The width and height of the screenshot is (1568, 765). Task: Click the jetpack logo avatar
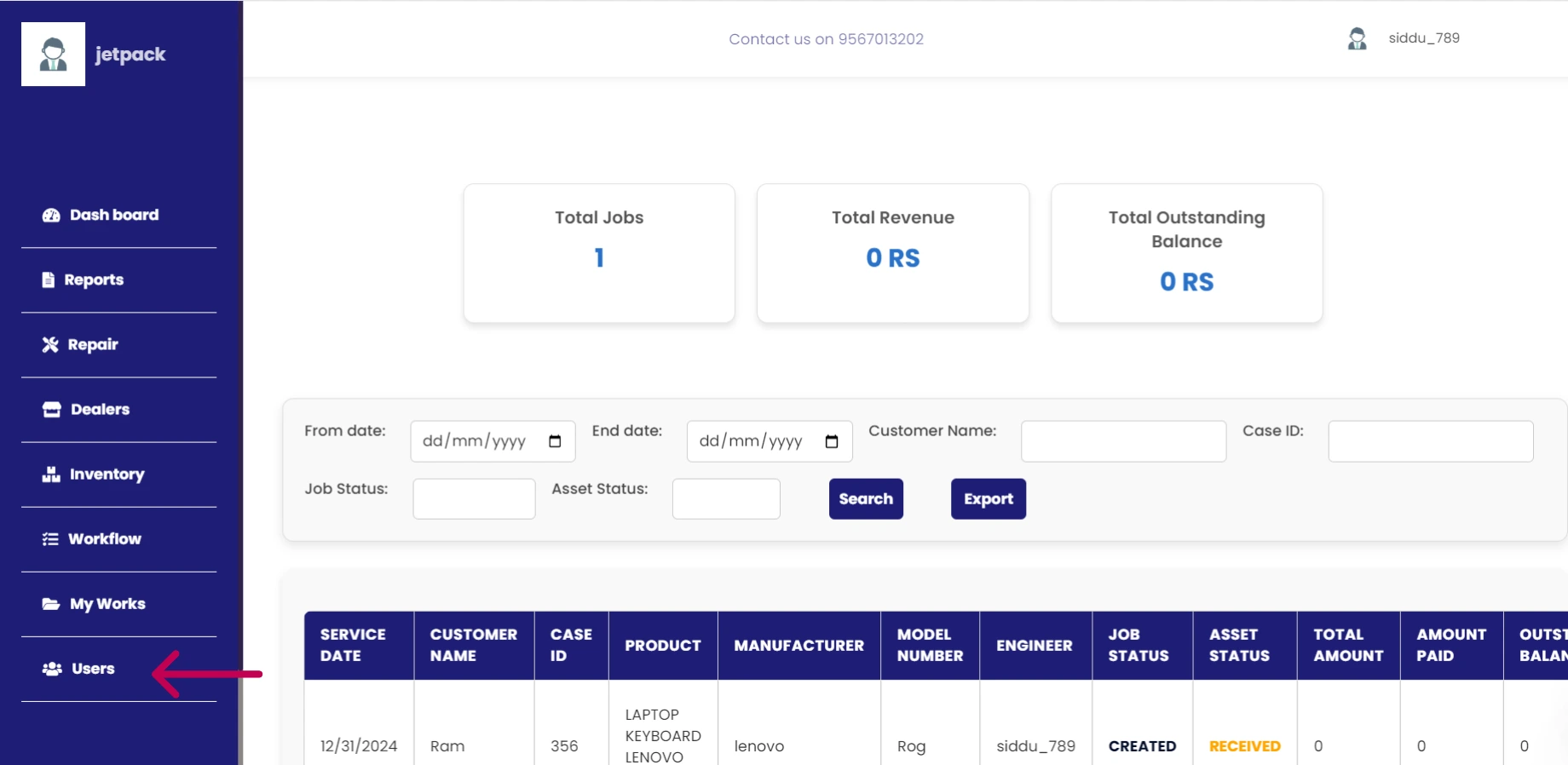click(x=53, y=54)
